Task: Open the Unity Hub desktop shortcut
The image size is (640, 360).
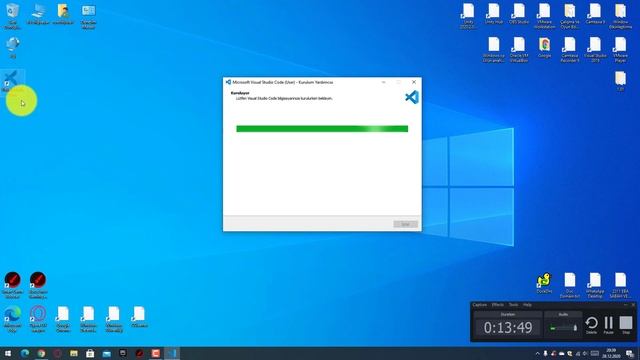Action: point(493,14)
